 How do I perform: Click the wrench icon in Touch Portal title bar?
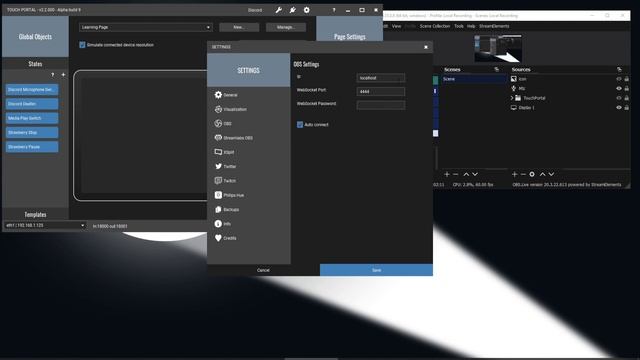click(279, 10)
